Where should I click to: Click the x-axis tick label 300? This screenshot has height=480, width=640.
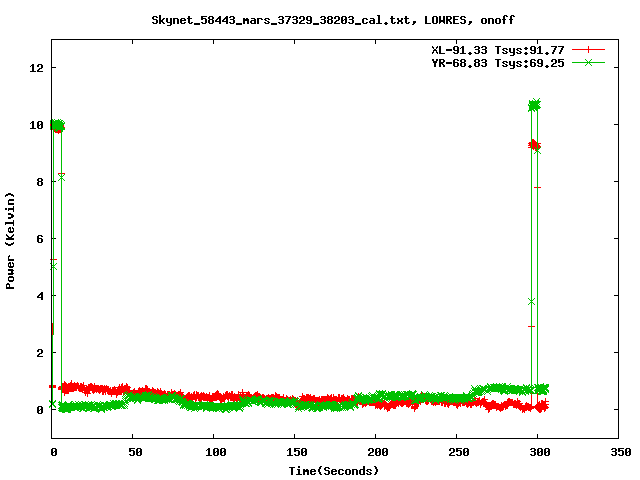point(540,452)
